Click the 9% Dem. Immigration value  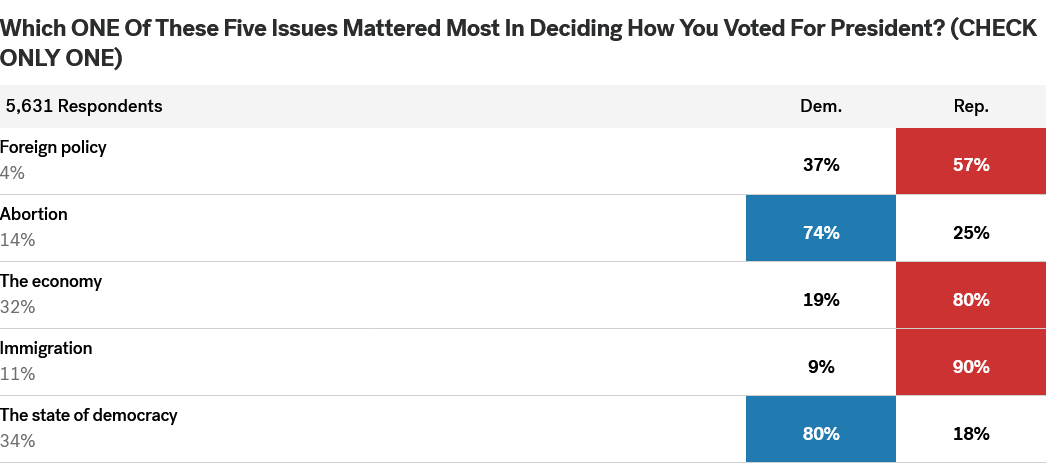821,367
